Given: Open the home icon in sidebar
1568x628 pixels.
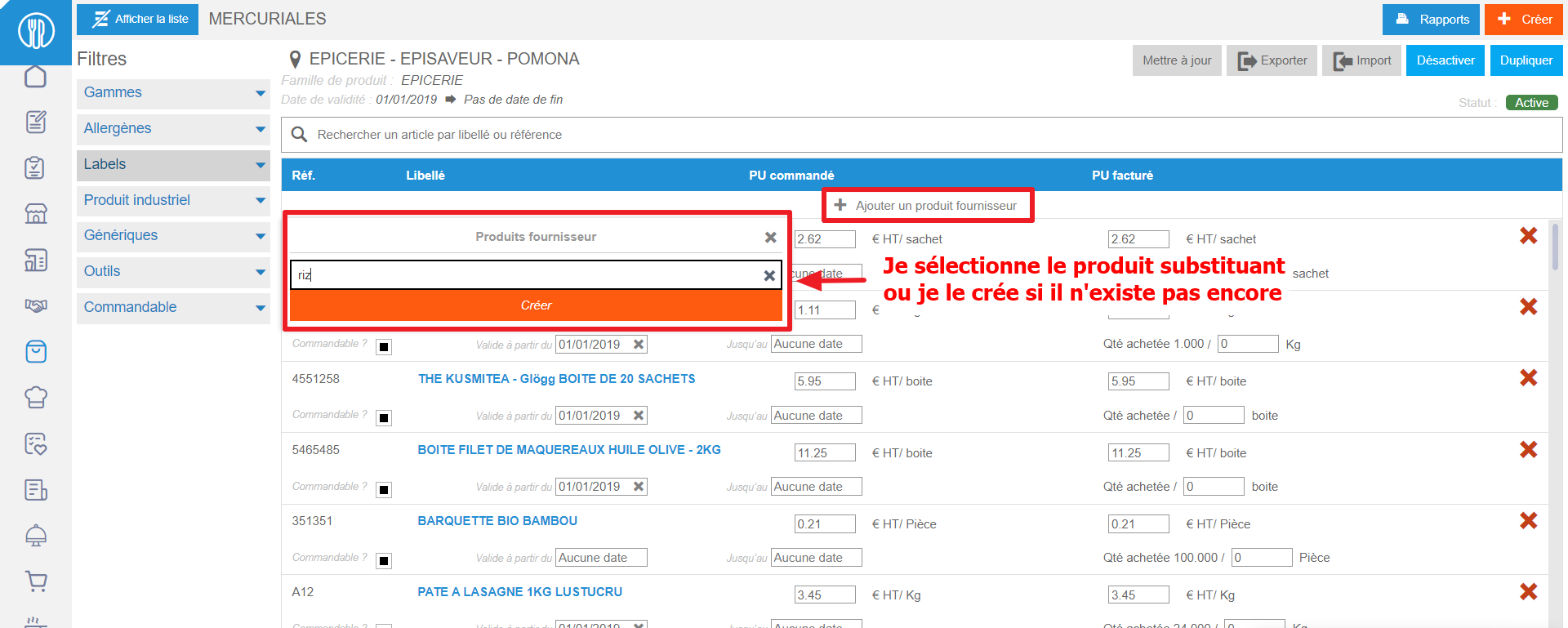Looking at the screenshot, I should (x=35, y=77).
